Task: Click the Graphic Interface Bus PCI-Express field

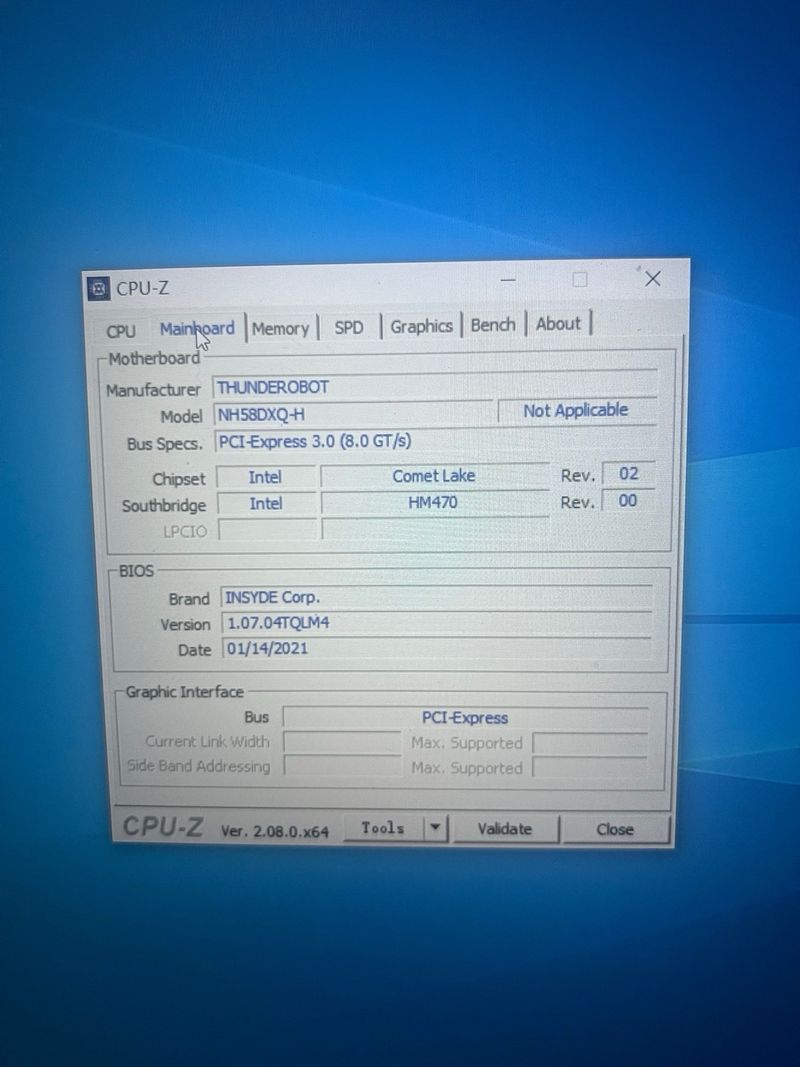Action: coord(465,717)
